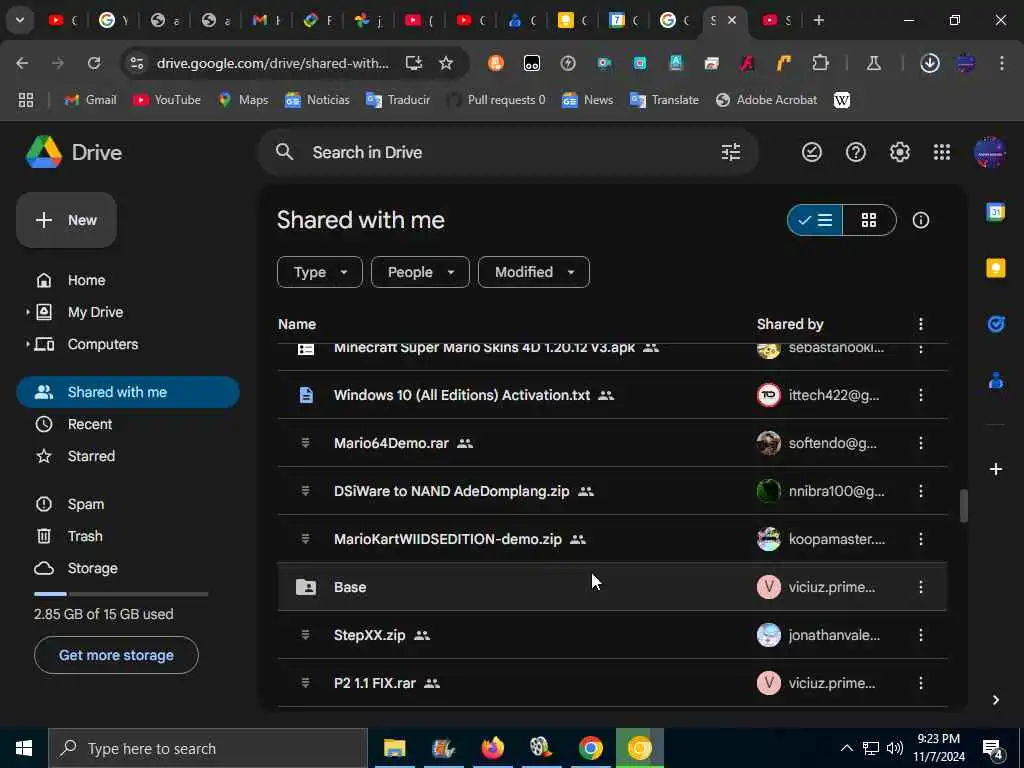The image size is (1024, 768).
Task: Select Shared with me in sidebar
Action: coord(128,392)
